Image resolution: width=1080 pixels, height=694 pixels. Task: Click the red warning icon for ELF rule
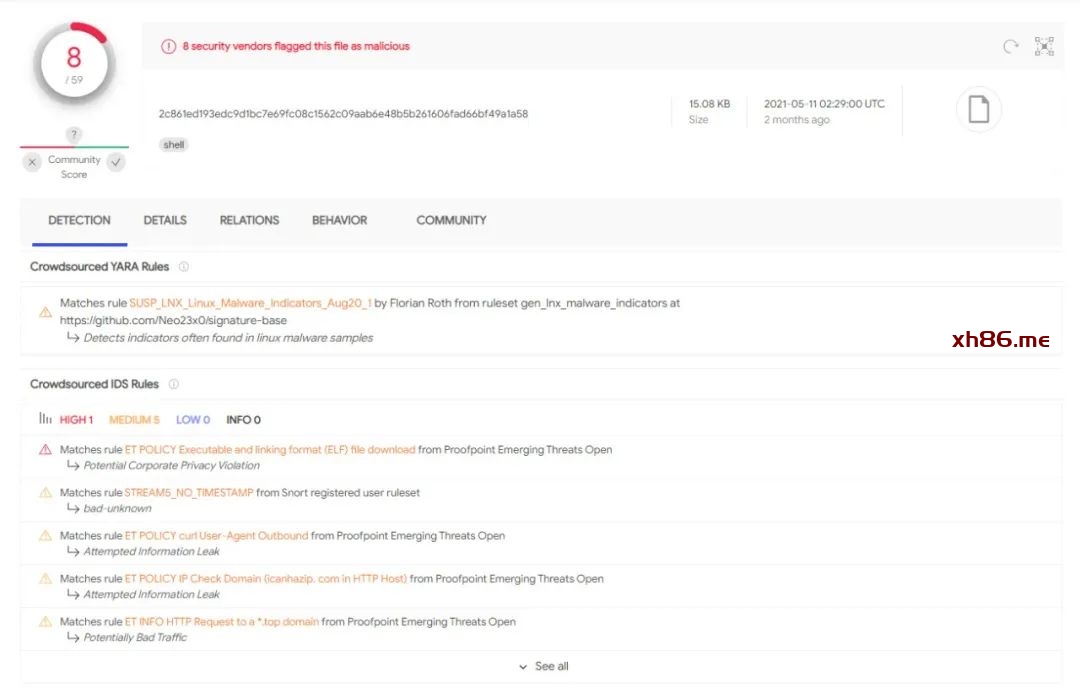45,450
